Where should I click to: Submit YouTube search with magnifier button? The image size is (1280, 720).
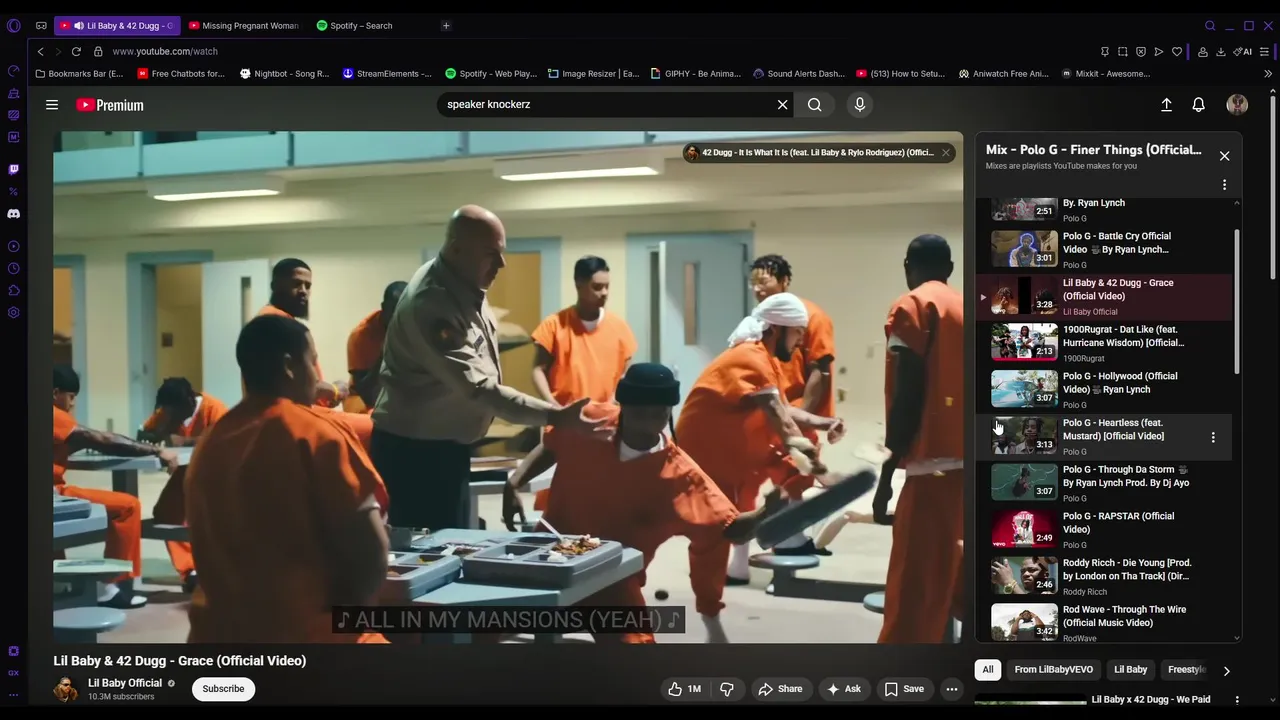click(815, 105)
